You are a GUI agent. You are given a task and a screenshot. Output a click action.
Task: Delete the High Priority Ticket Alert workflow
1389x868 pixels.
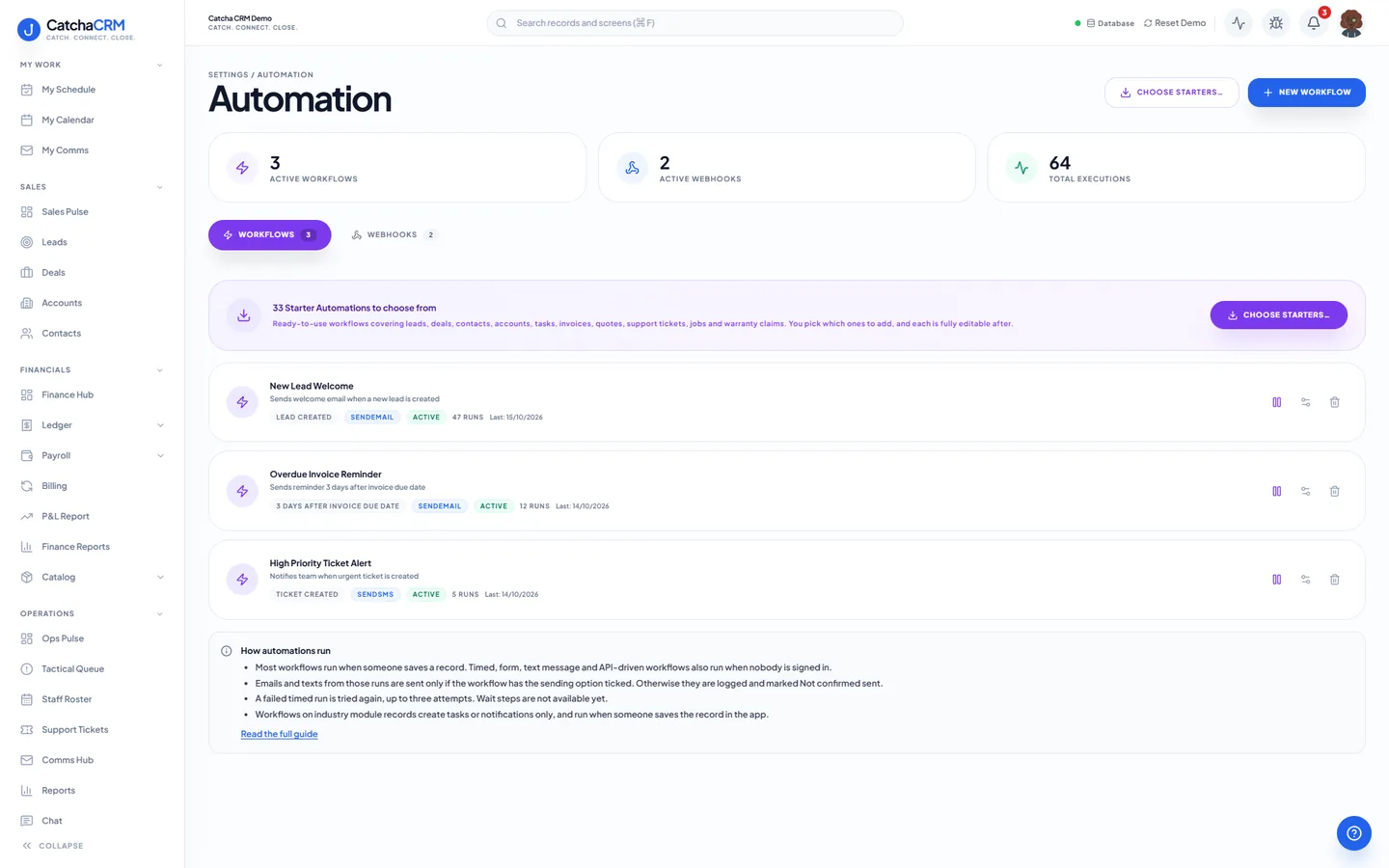point(1335,580)
